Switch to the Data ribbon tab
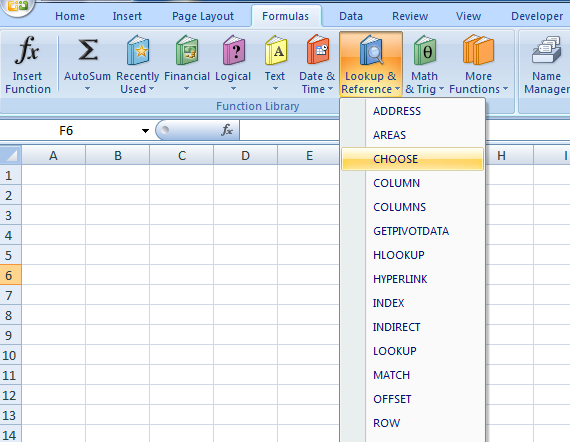The image size is (570, 442). point(351,16)
